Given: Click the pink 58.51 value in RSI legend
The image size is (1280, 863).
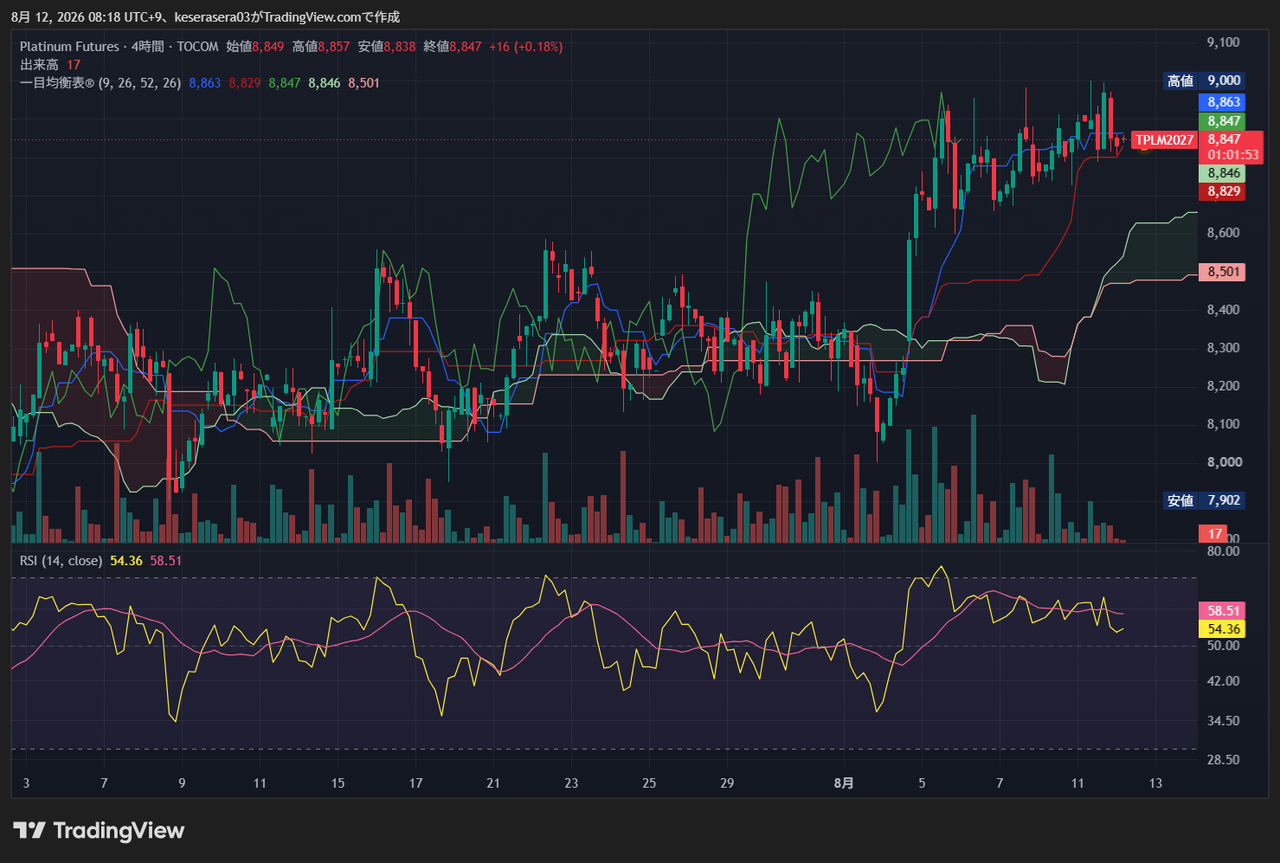Looking at the screenshot, I should coord(166,561).
